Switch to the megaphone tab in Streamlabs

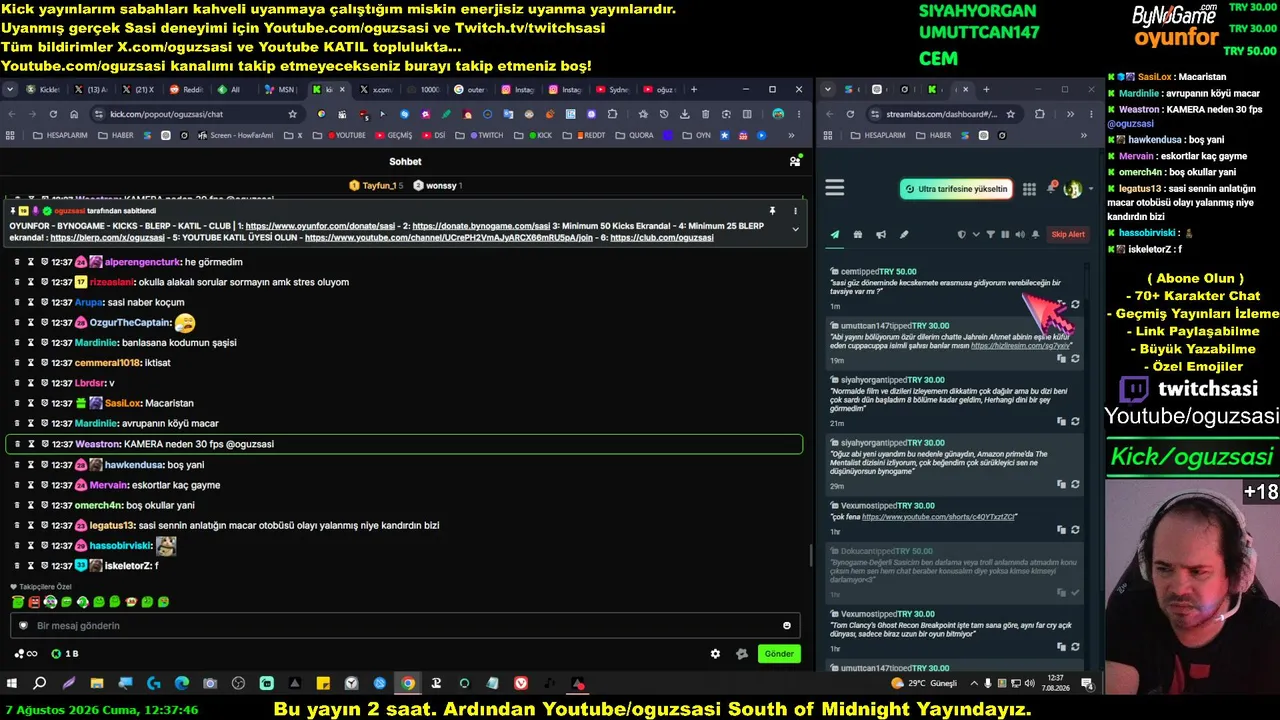point(881,235)
